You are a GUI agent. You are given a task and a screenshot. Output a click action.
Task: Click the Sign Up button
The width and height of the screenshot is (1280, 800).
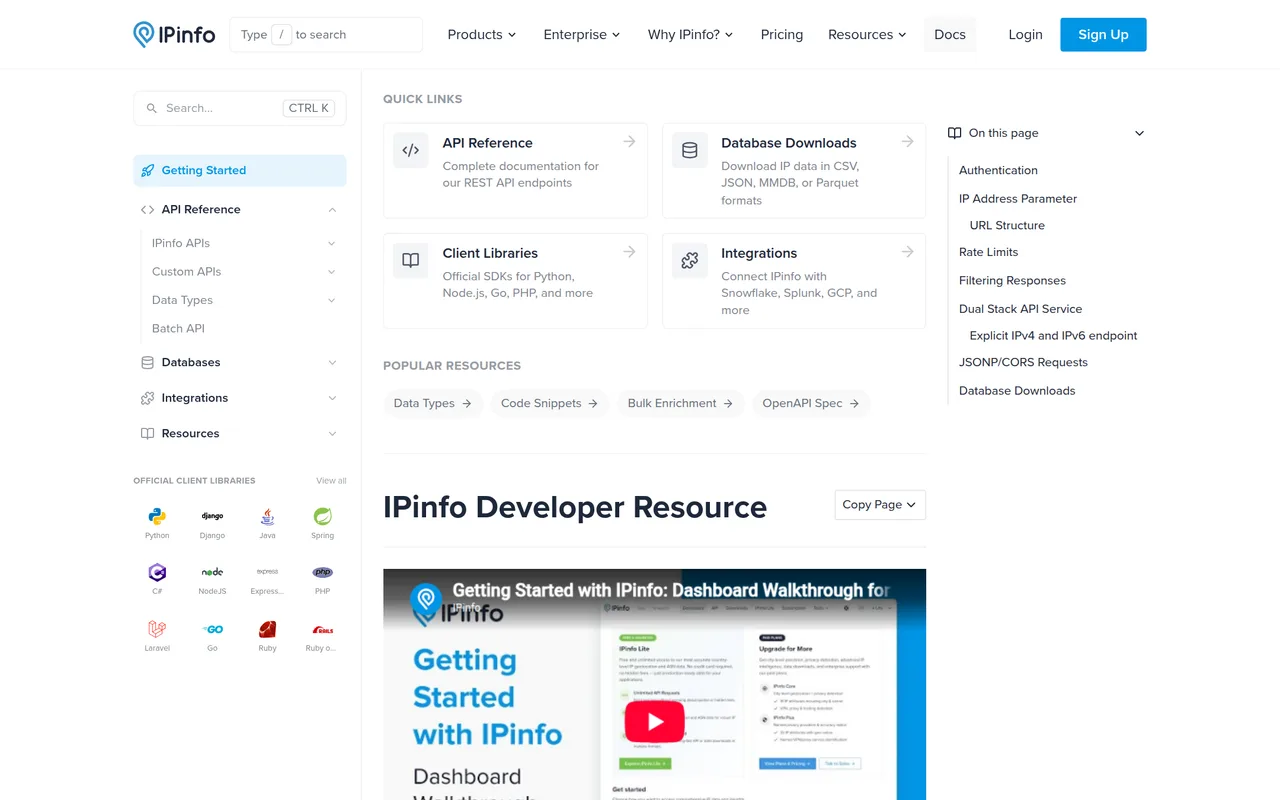[x=1103, y=34]
